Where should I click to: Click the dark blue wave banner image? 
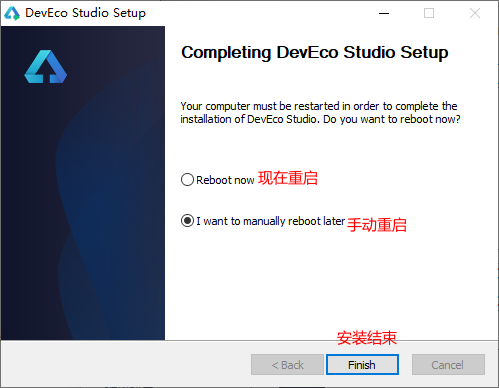click(83, 183)
